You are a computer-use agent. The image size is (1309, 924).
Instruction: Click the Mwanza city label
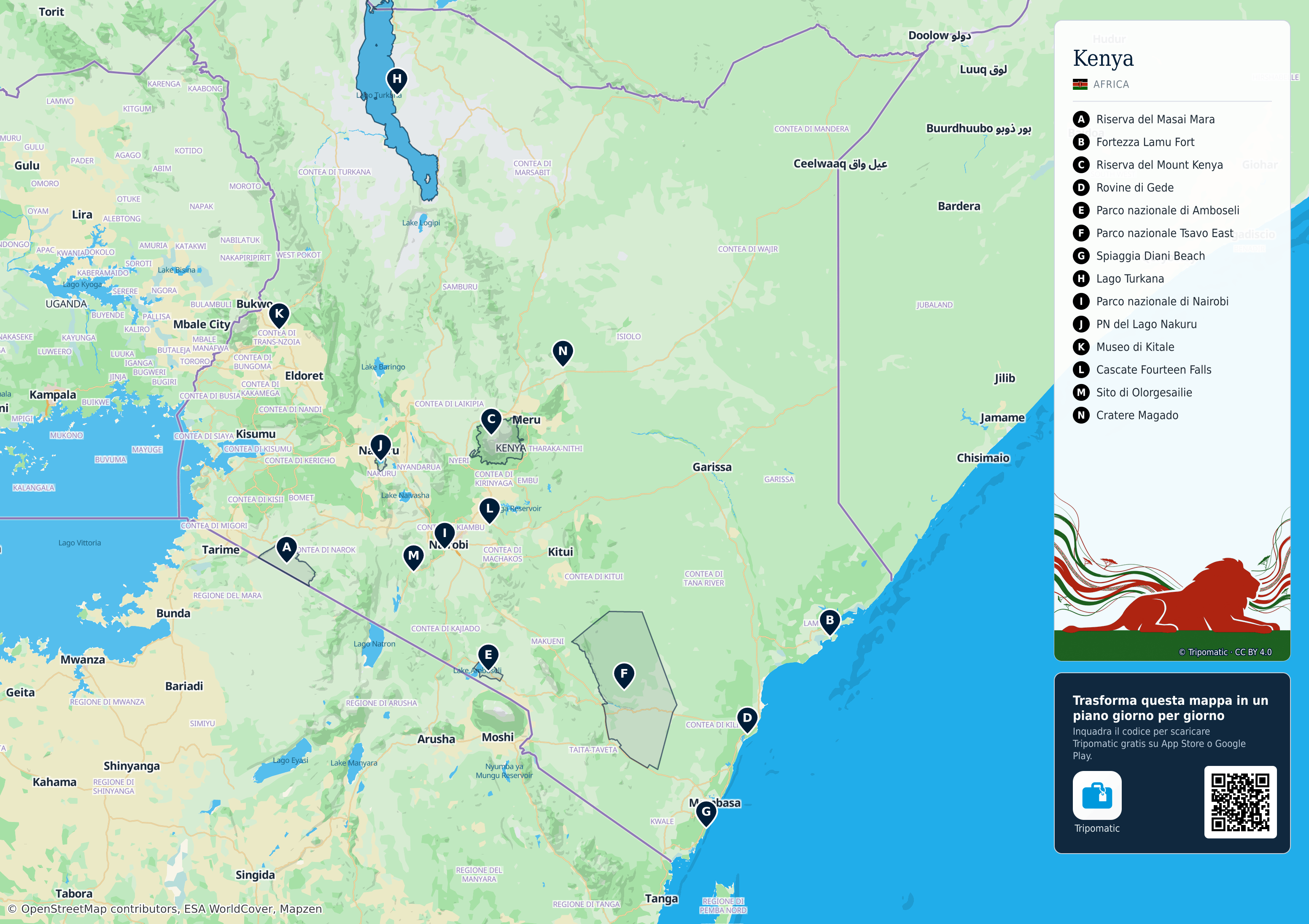click(x=83, y=660)
